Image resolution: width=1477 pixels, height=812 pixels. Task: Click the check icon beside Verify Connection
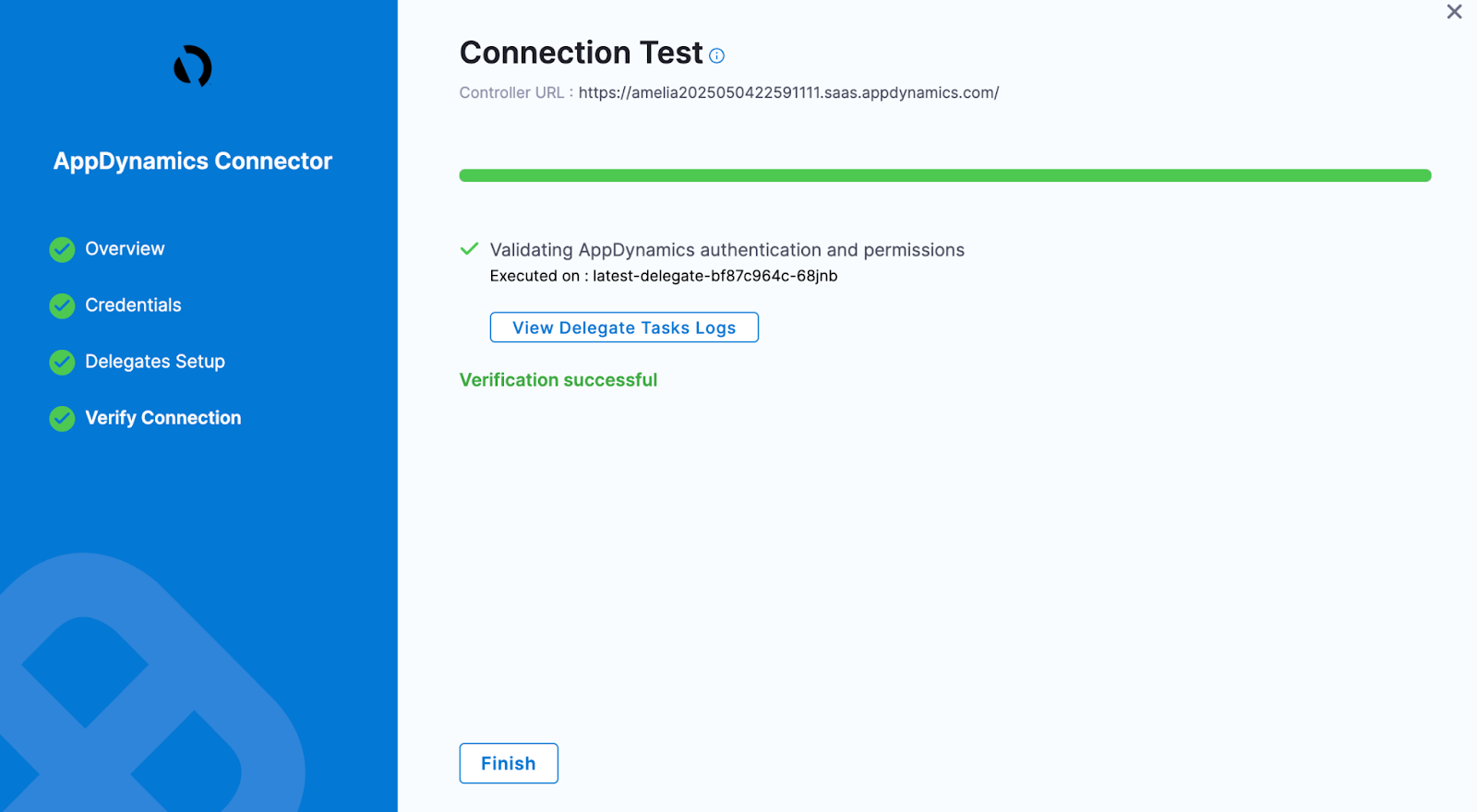point(62,418)
